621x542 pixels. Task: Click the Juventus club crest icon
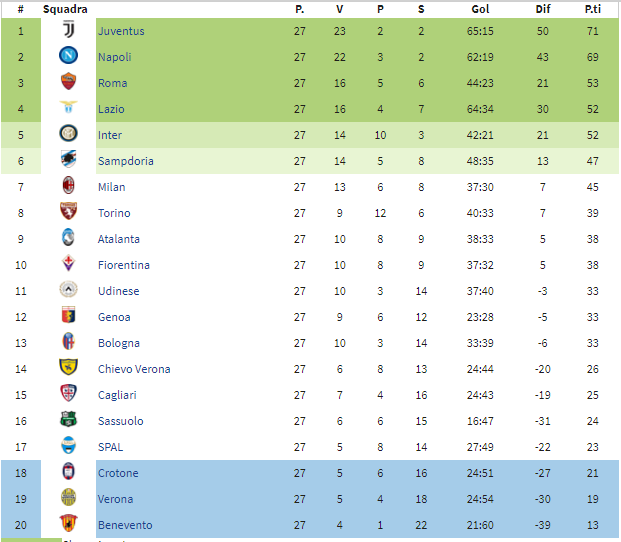(x=69, y=30)
